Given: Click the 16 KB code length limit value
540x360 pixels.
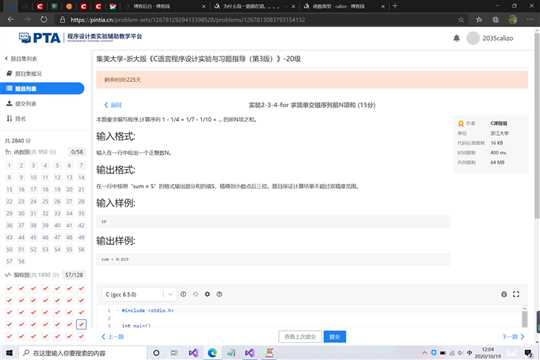Looking at the screenshot, I should pyautogui.click(x=497, y=143).
